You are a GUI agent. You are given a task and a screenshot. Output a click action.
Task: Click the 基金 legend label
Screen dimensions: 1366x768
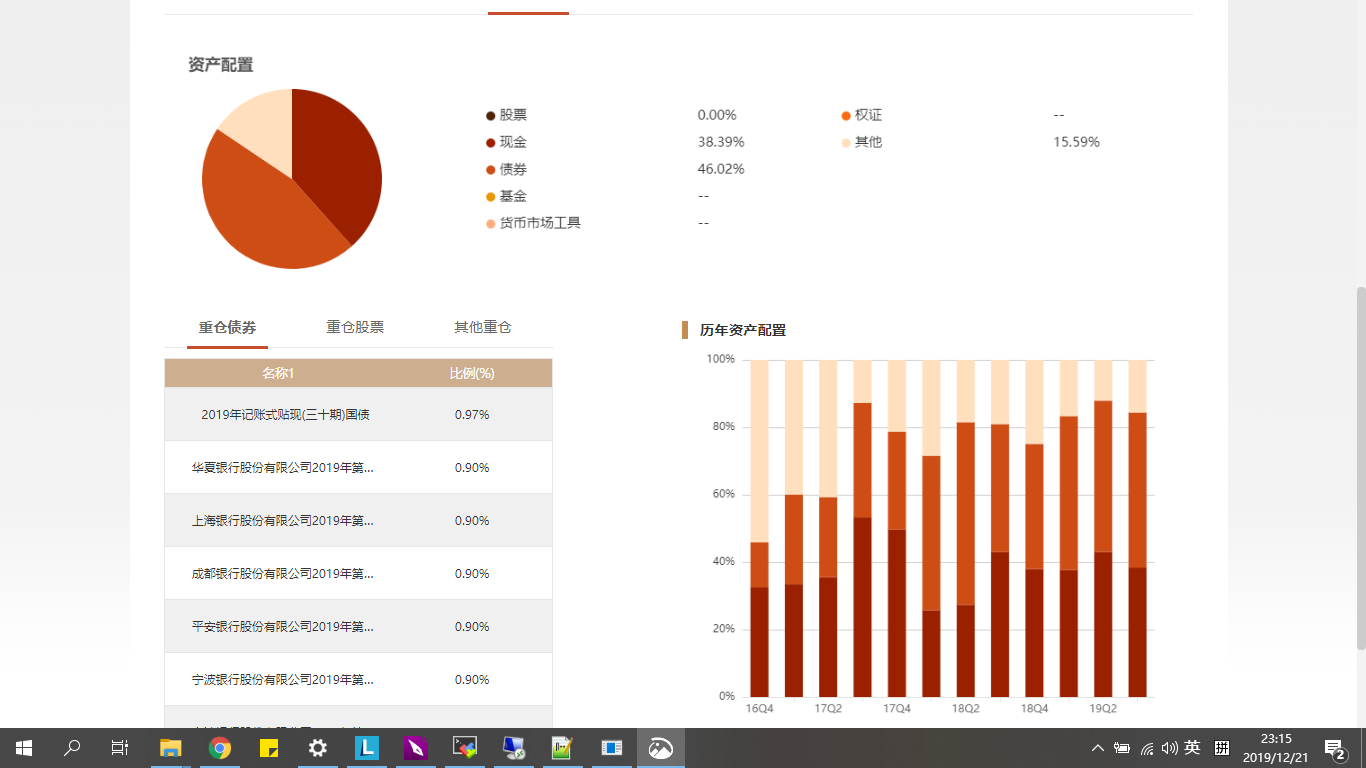click(x=513, y=196)
